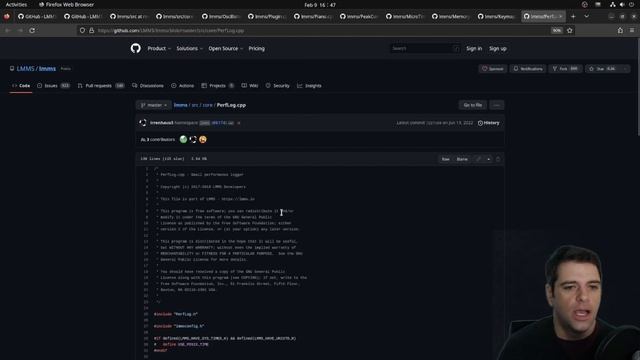Click the Firefox back arrow
The image size is (640, 360).
tap(7, 30)
